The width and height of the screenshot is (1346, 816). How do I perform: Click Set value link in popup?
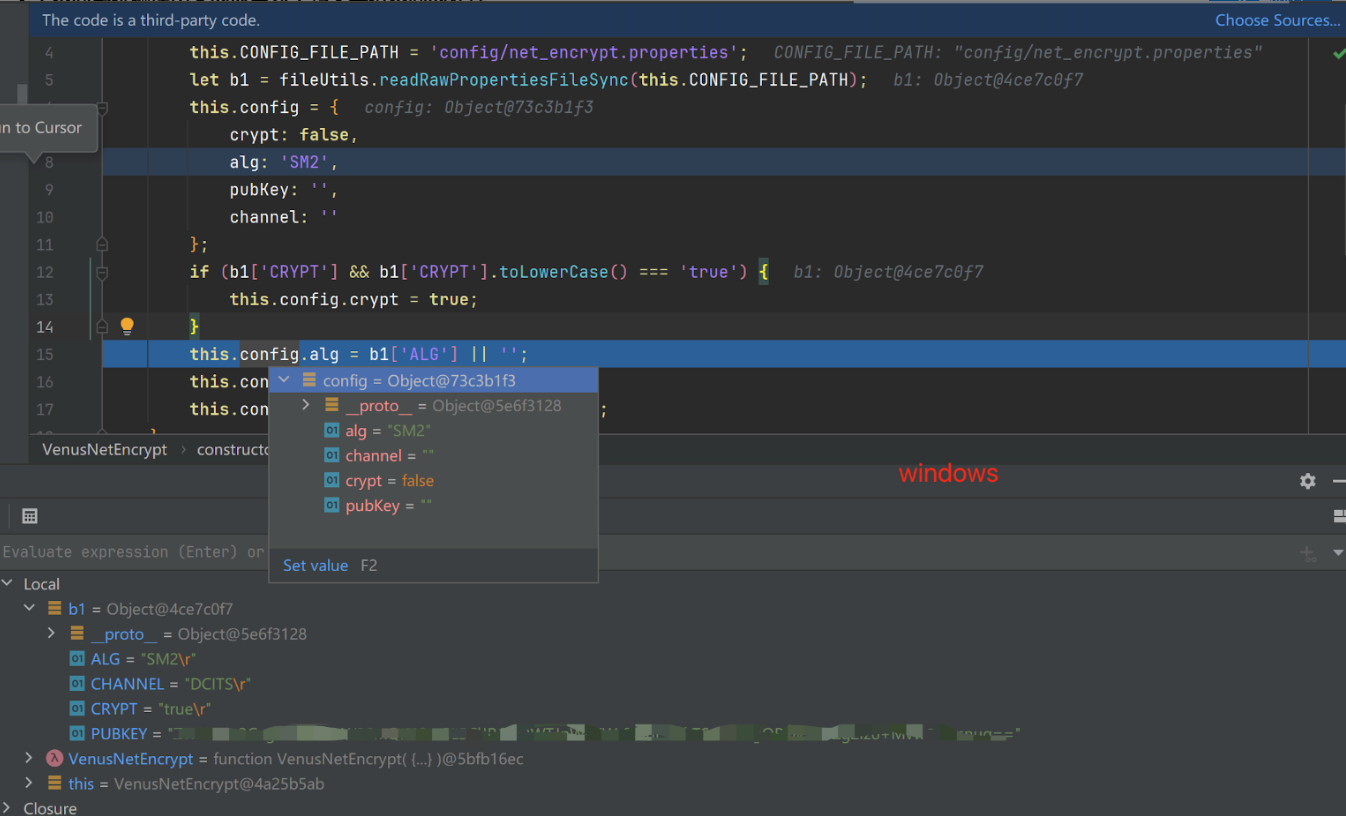click(x=315, y=565)
